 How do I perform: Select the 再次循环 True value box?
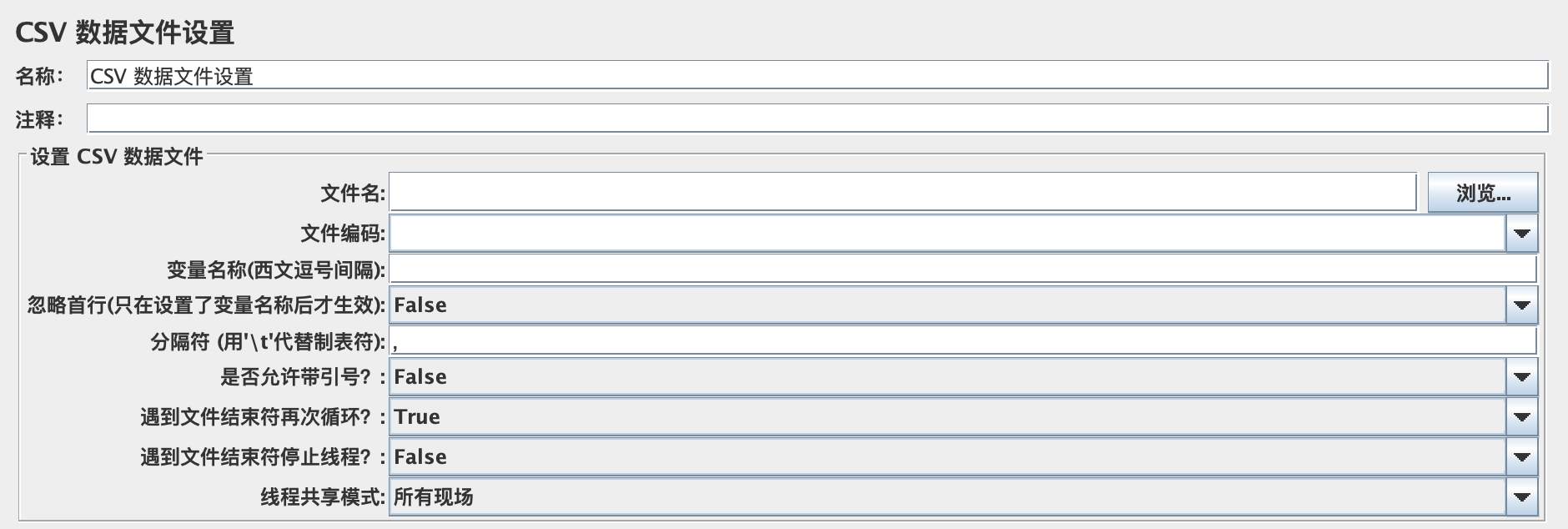click(x=947, y=416)
